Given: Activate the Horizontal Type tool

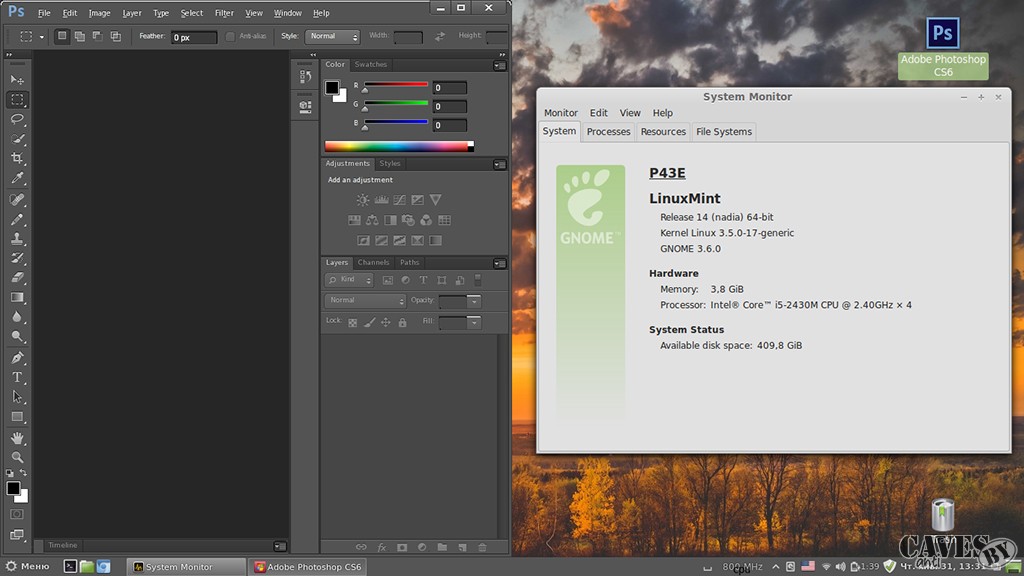Looking at the screenshot, I should click(17, 377).
